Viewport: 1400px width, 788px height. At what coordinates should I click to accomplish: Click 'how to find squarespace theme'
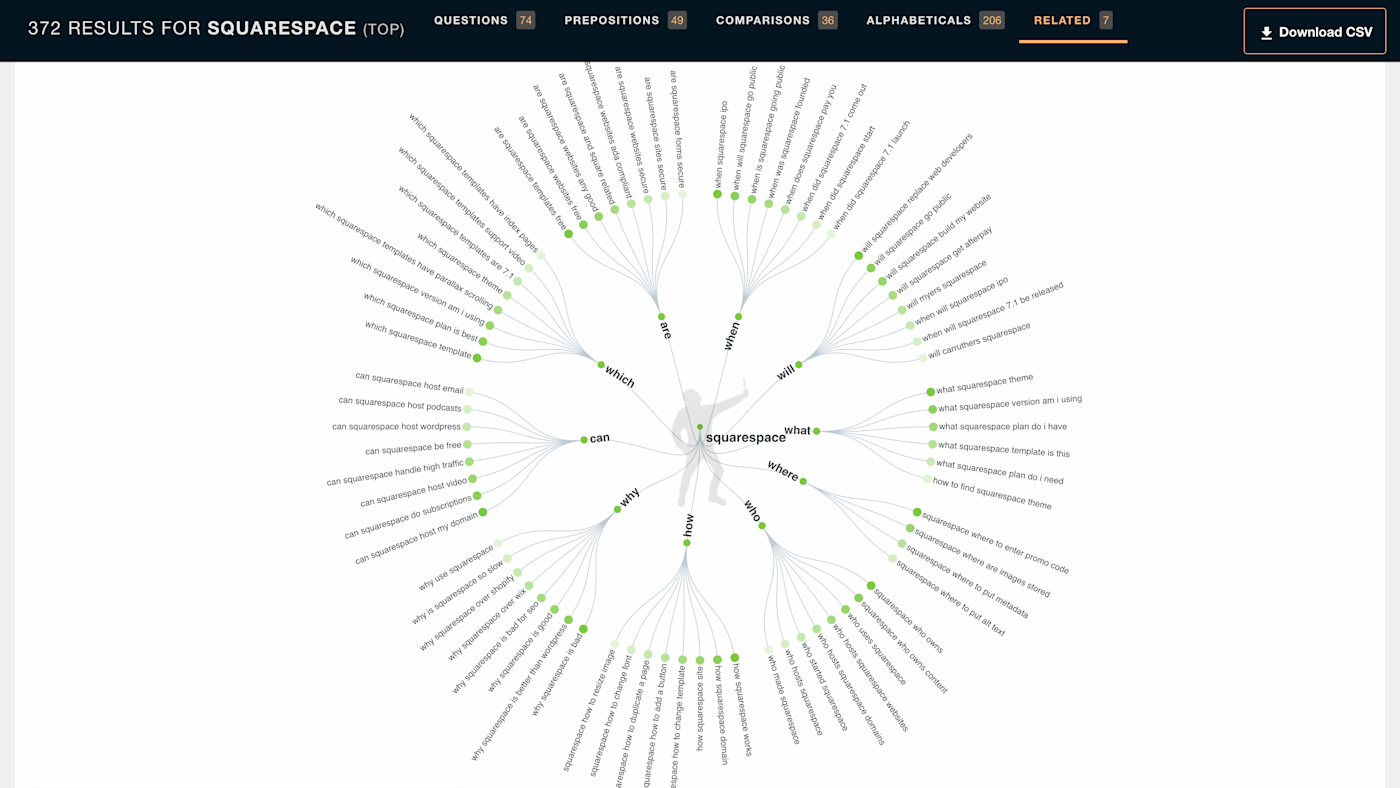(x=992, y=495)
